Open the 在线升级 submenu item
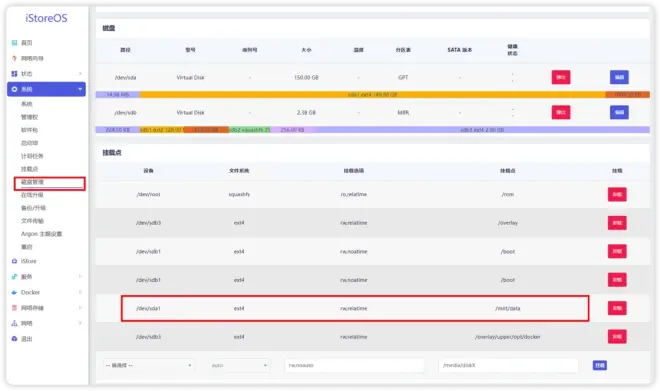The image size is (660, 391). (x=32, y=195)
